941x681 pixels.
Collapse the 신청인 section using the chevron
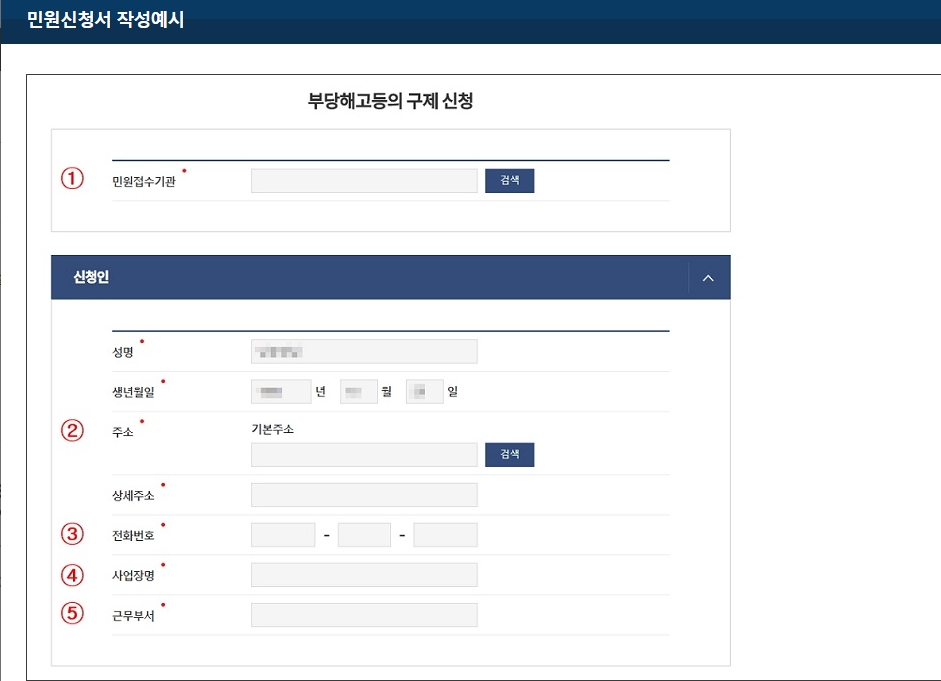708,277
